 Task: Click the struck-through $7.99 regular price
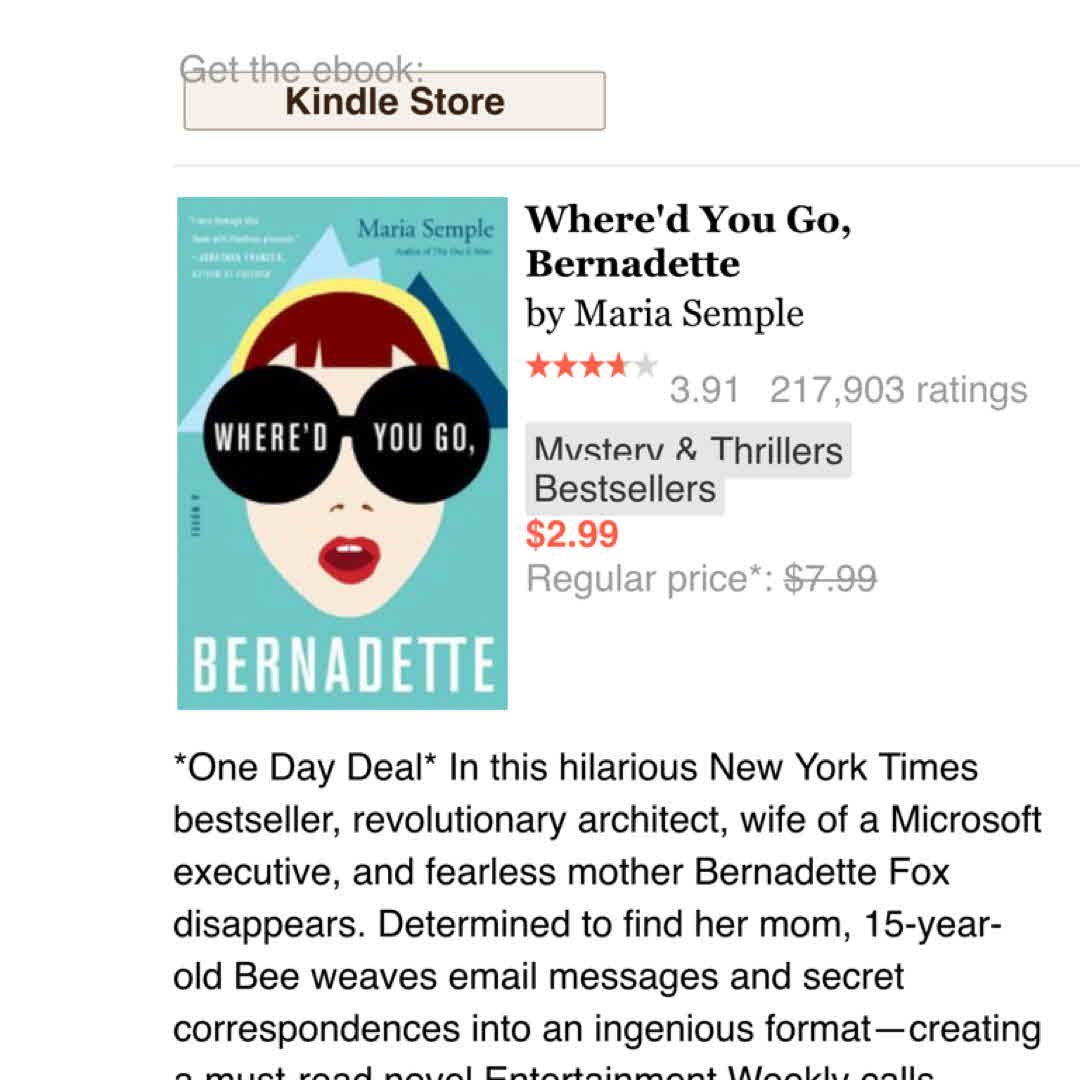[x=830, y=578]
